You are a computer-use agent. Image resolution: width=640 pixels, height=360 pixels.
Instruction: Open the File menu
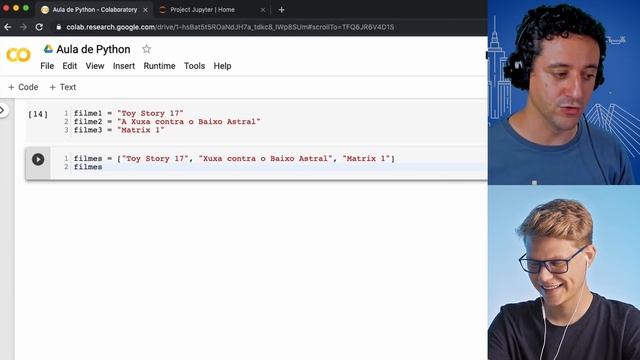(47, 66)
